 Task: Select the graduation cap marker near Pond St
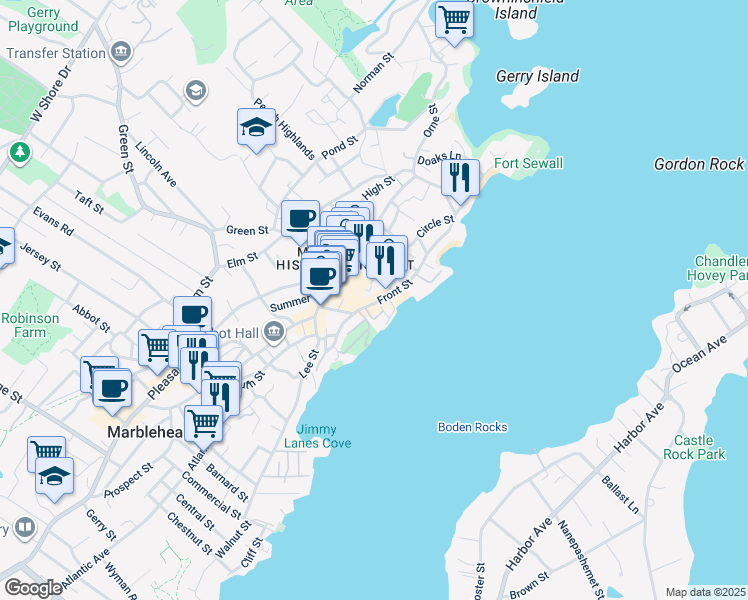click(257, 128)
